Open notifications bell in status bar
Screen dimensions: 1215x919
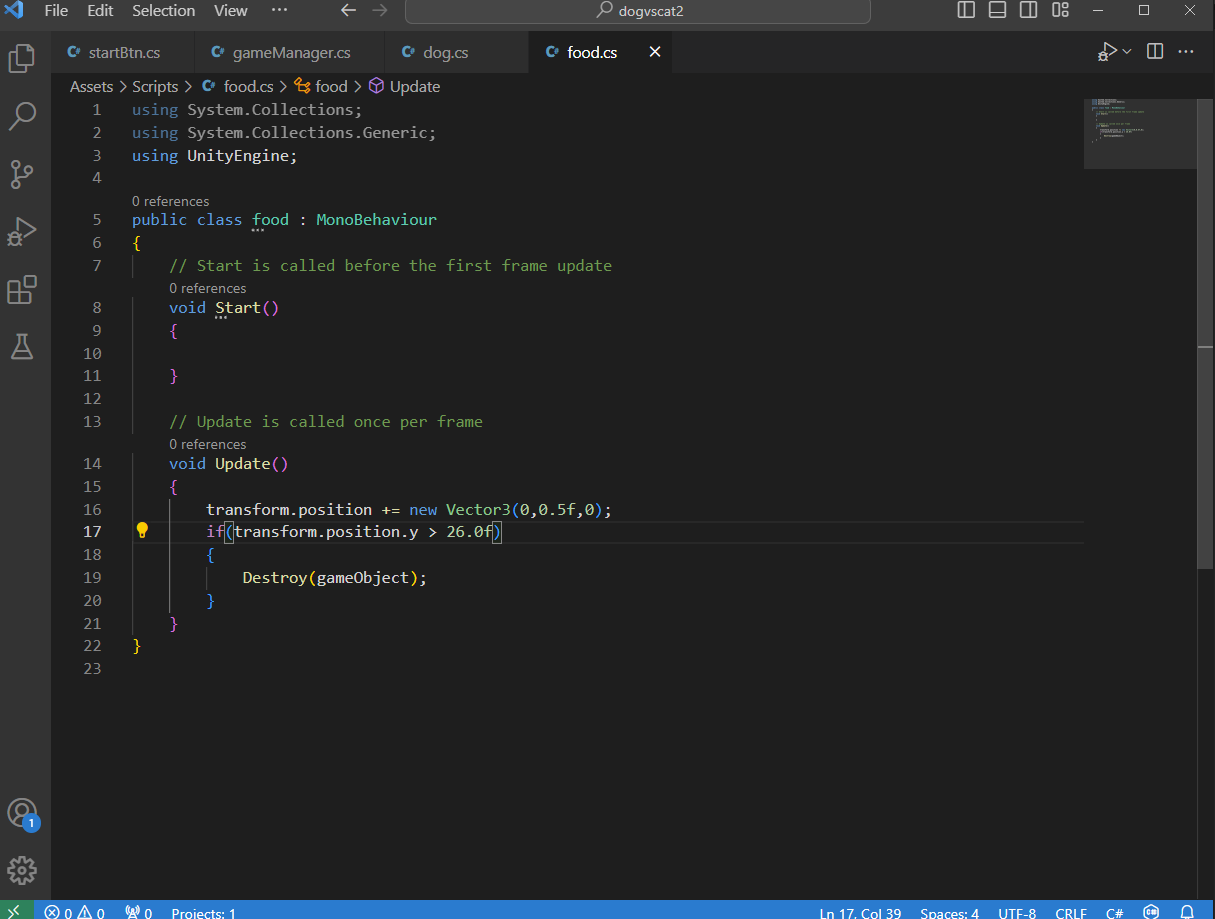[x=1187, y=912]
